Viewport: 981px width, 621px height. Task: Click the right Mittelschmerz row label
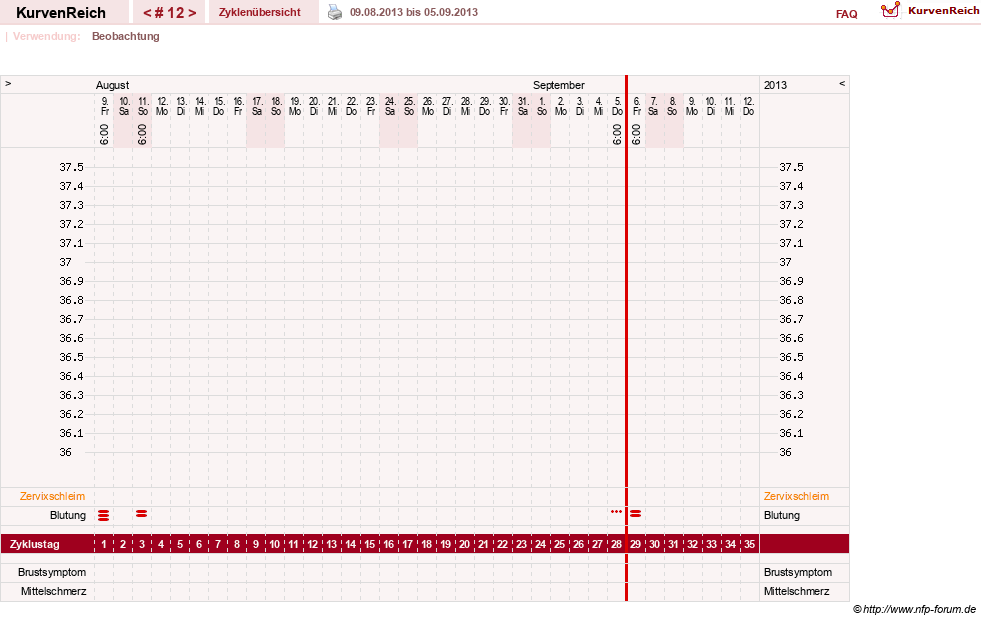(x=796, y=591)
